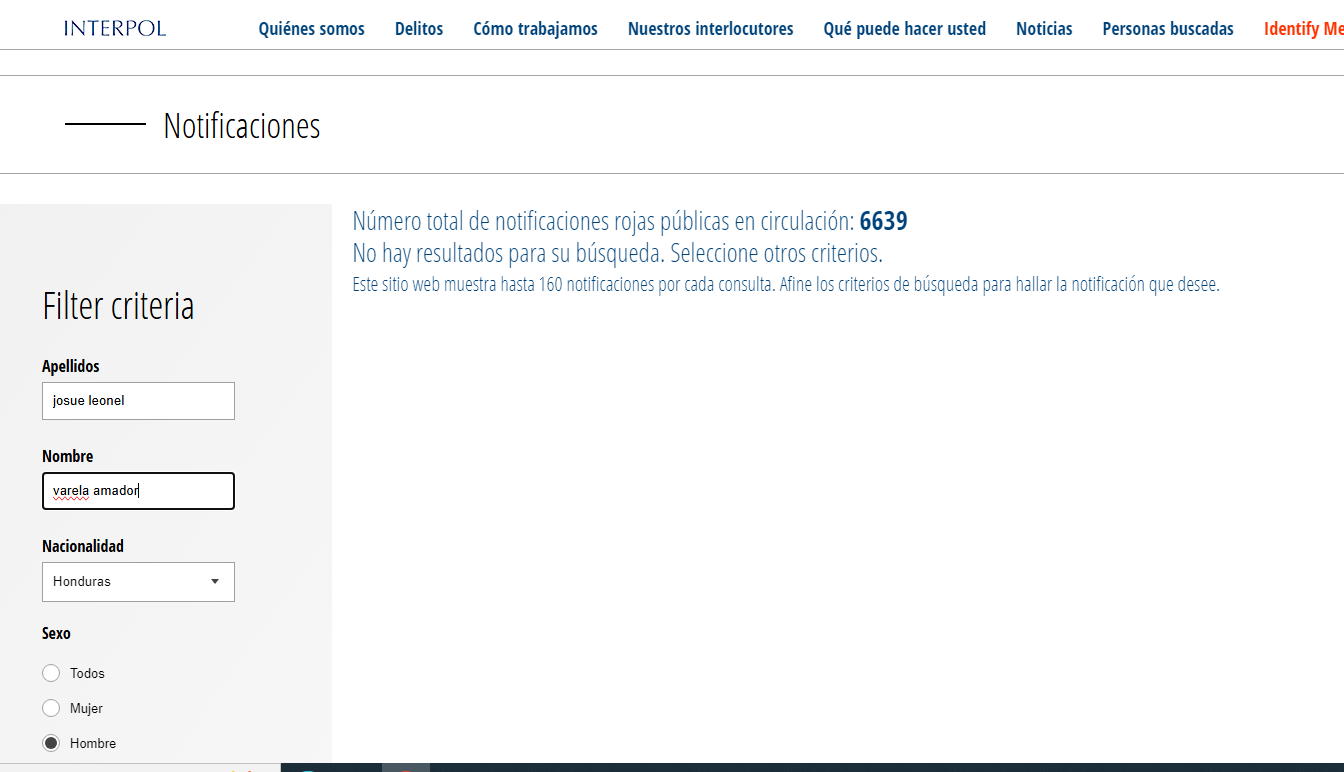Click the Apellidos text field

tap(138, 401)
